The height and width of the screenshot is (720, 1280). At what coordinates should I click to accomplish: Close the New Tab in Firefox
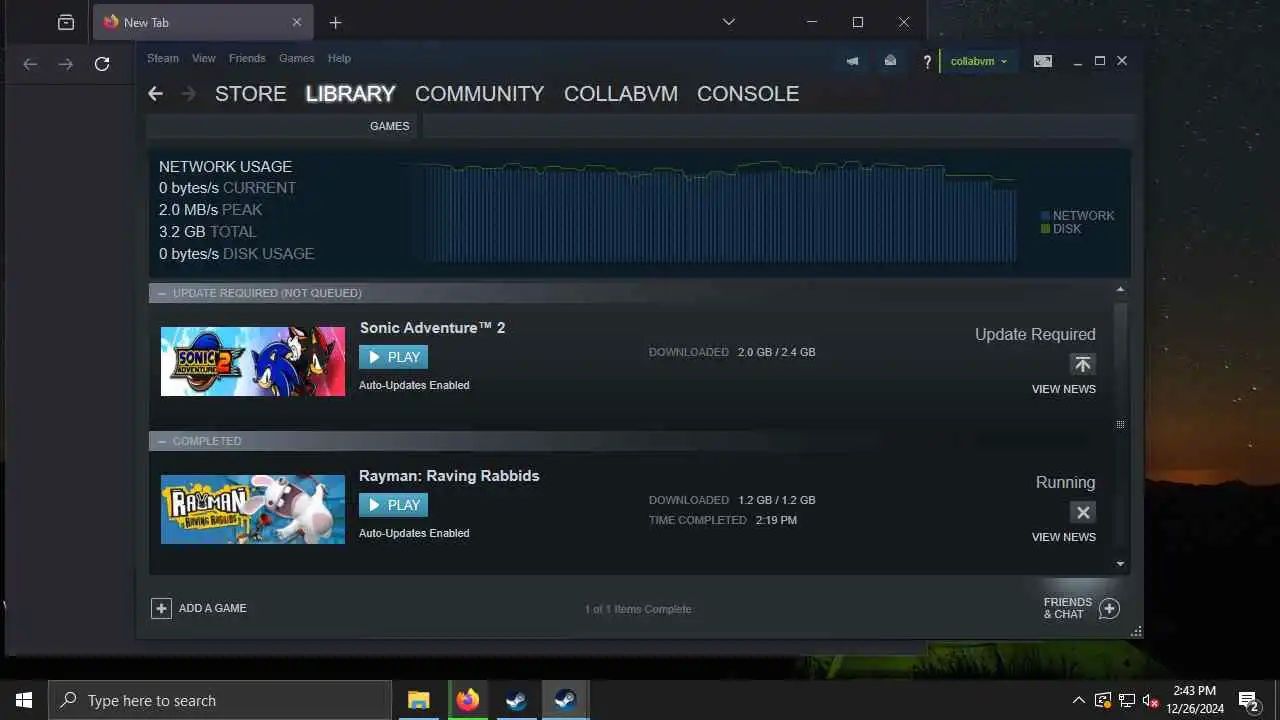297,22
